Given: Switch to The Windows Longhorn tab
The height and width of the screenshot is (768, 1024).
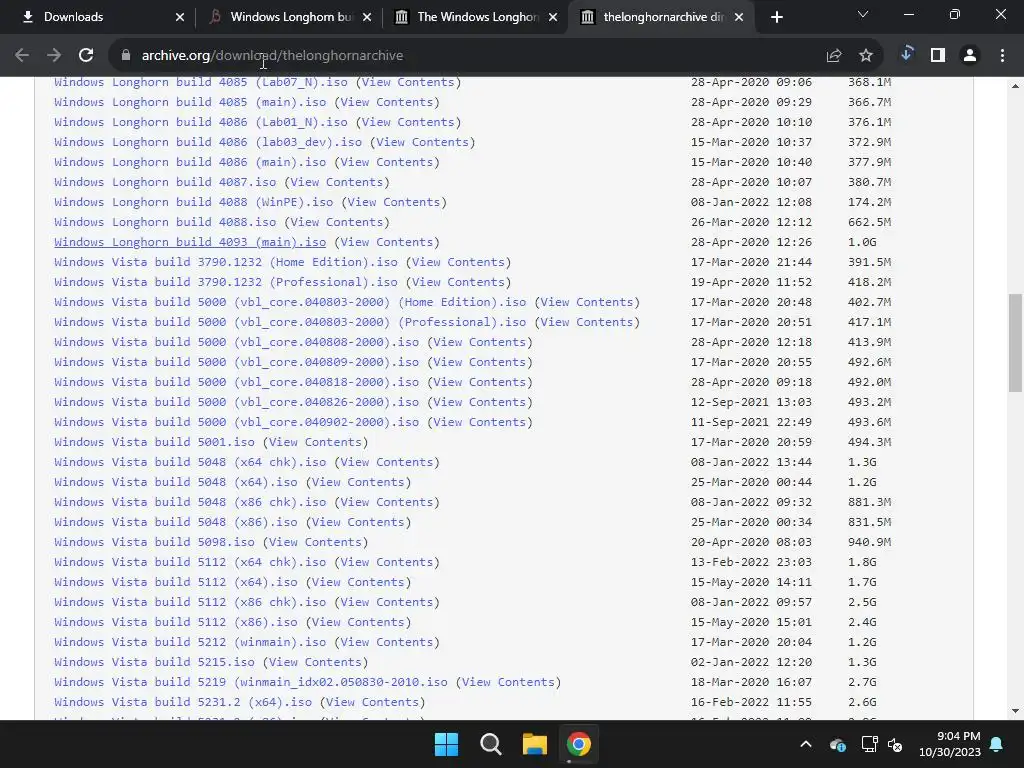Looking at the screenshot, I should (x=477, y=17).
